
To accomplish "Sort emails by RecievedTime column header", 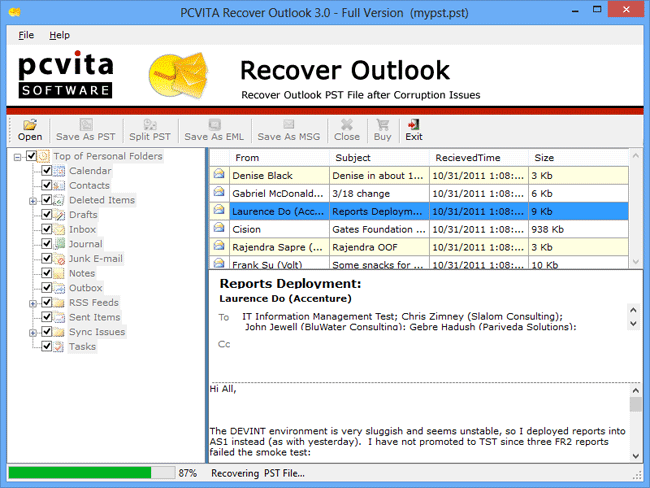I will pyautogui.click(x=479, y=158).
